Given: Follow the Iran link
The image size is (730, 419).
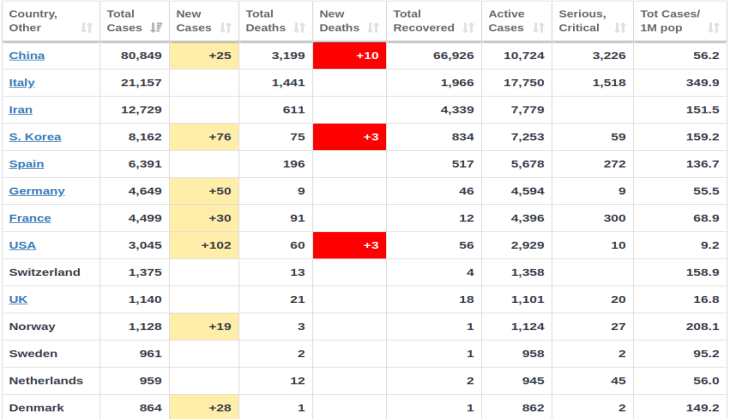Looking at the screenshot, I should (21, 110).
